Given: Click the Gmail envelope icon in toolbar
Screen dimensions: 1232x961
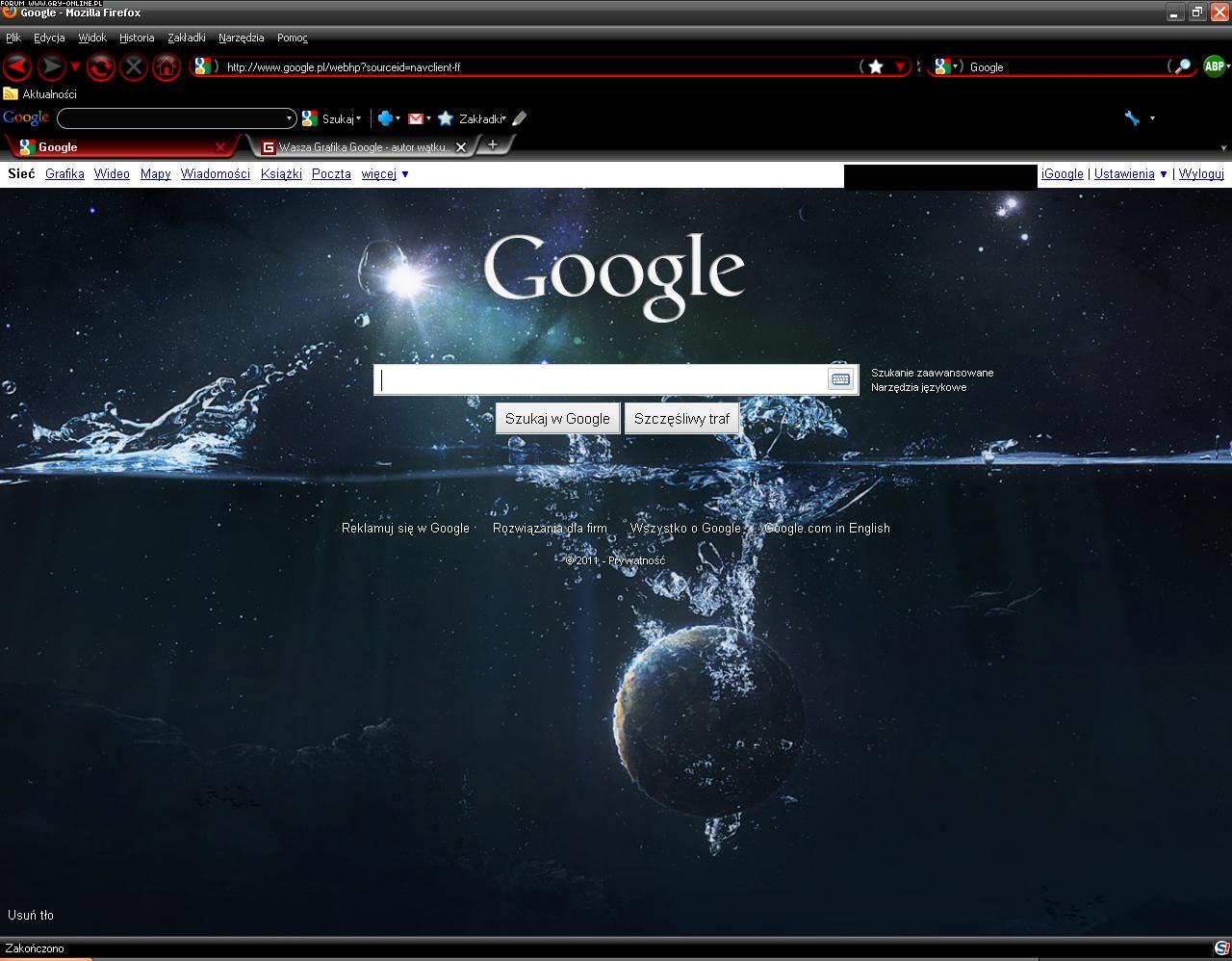Looking at the screenshot, I should 416,118.
